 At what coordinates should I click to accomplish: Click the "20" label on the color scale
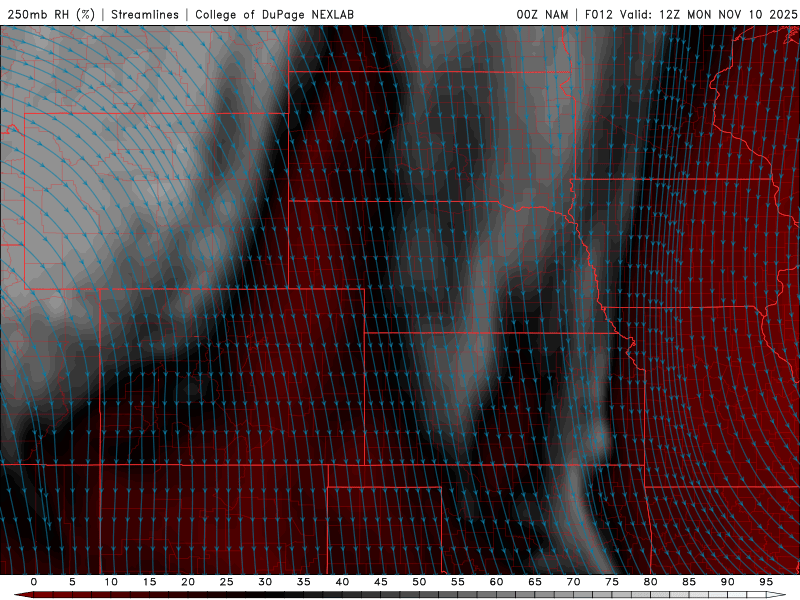(x=188, y=582)
